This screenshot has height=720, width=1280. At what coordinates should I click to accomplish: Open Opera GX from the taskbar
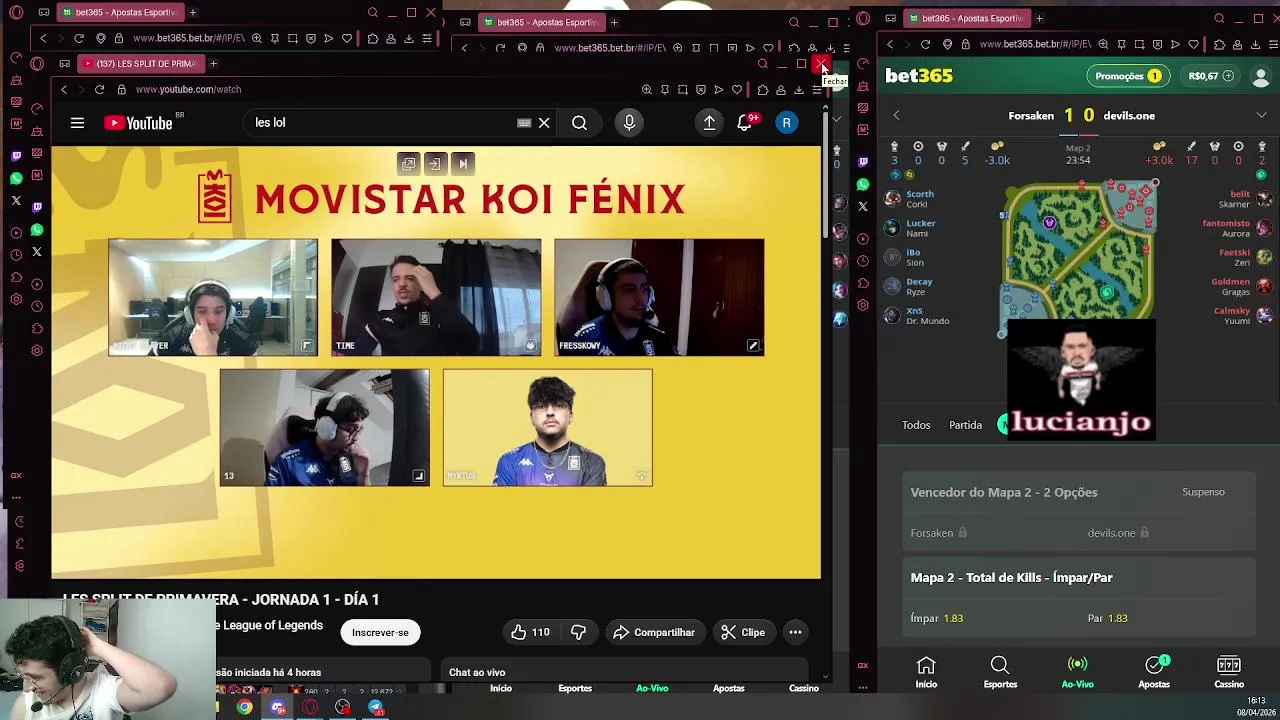(311, 708)
